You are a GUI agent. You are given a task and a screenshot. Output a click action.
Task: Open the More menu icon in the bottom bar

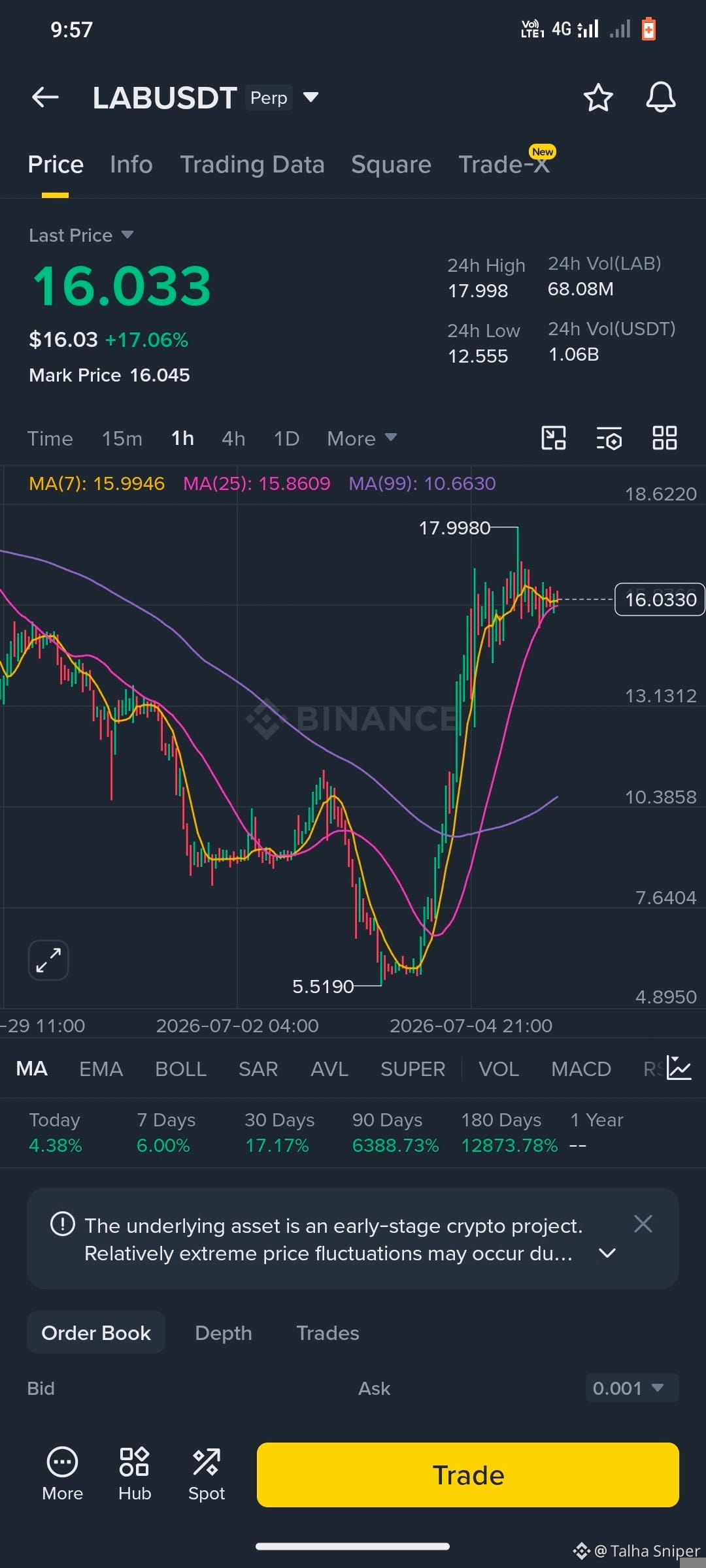point(63,1475)
